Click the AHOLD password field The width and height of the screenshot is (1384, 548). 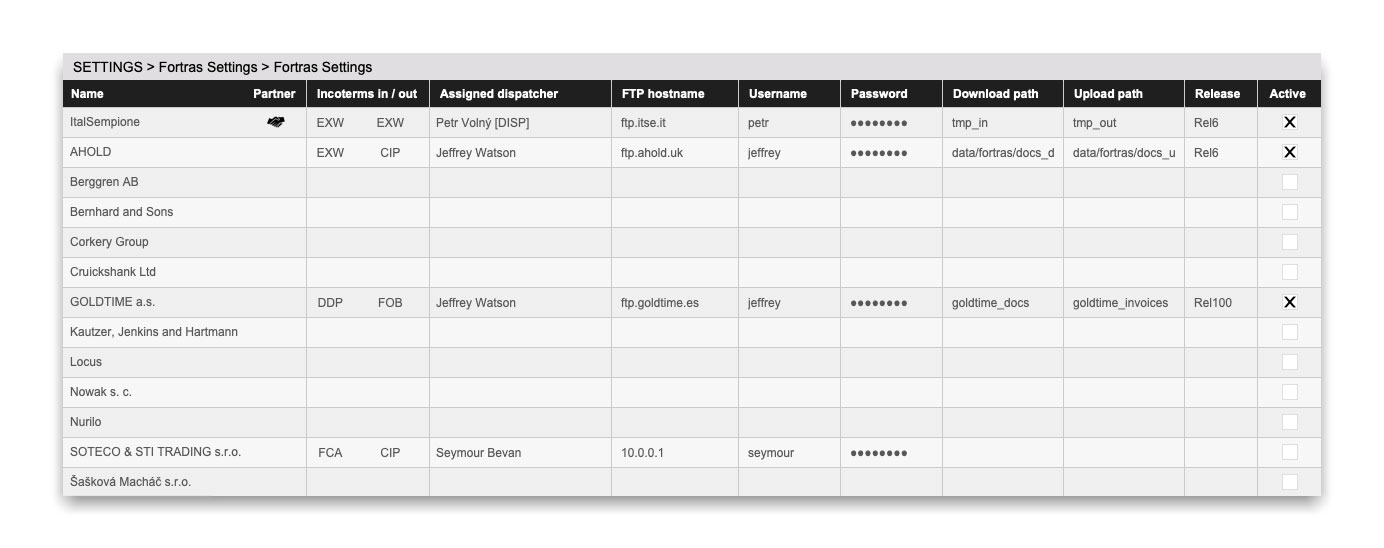click(879, 153)
